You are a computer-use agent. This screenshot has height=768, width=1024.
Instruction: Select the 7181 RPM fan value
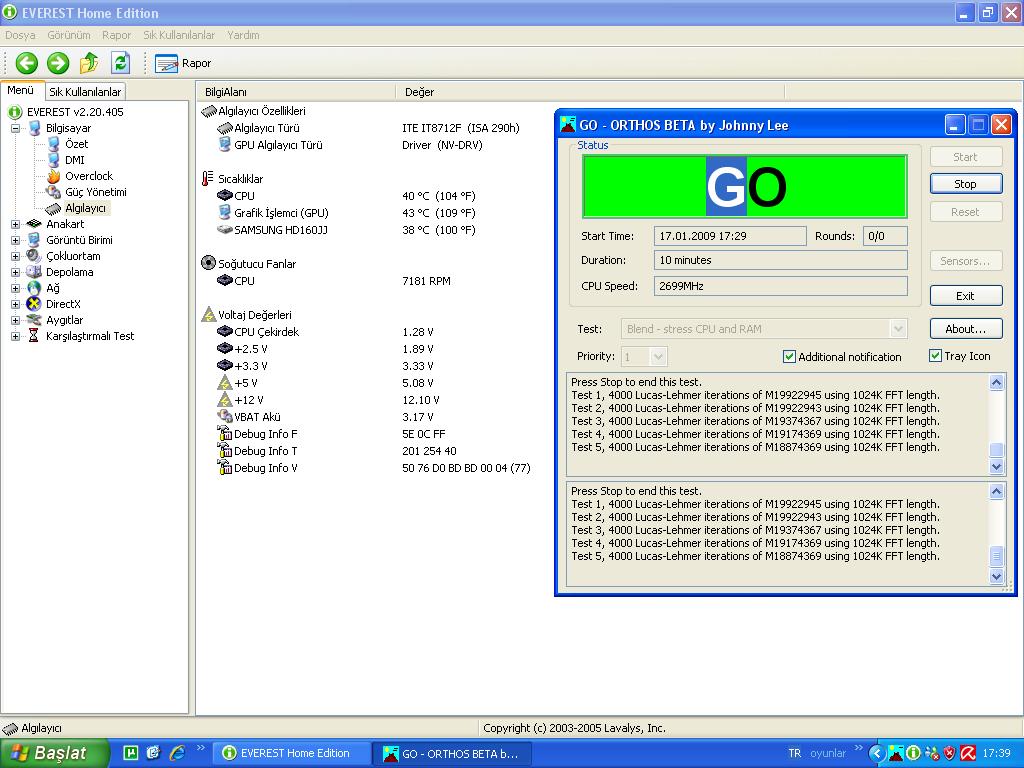tap(426, 281)
